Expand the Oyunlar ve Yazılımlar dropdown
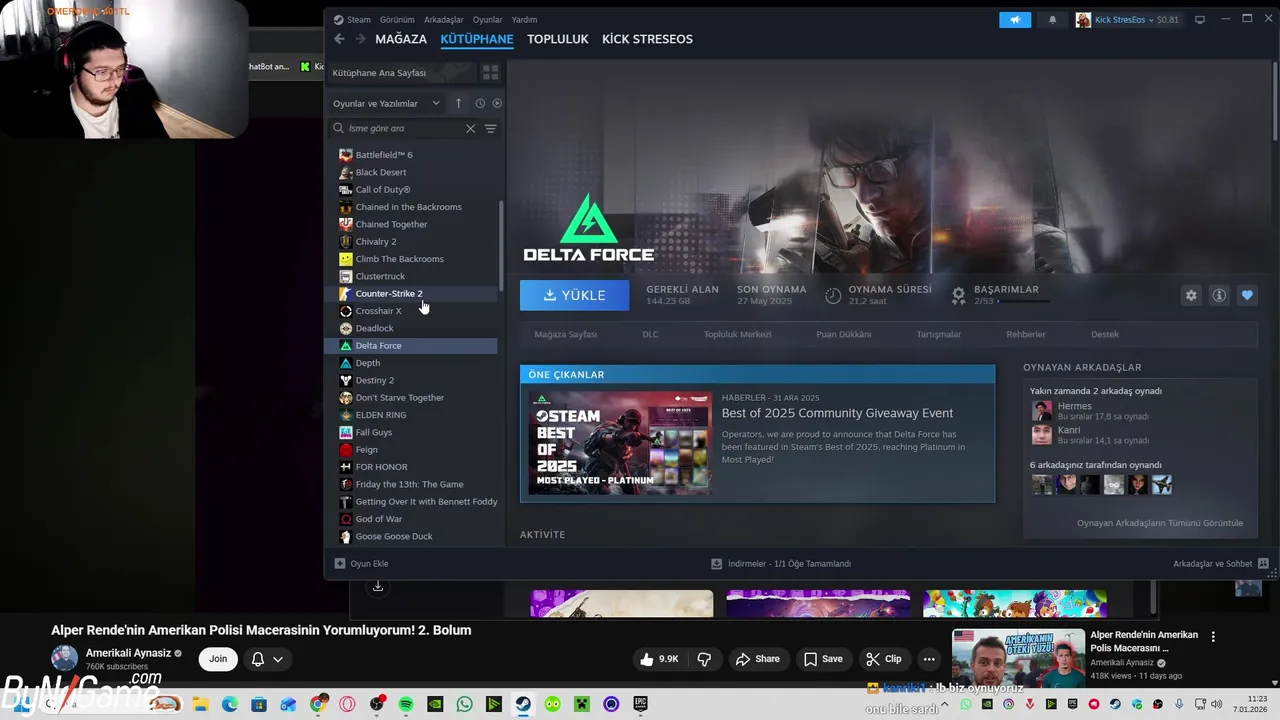 click(x=386, y=103)
